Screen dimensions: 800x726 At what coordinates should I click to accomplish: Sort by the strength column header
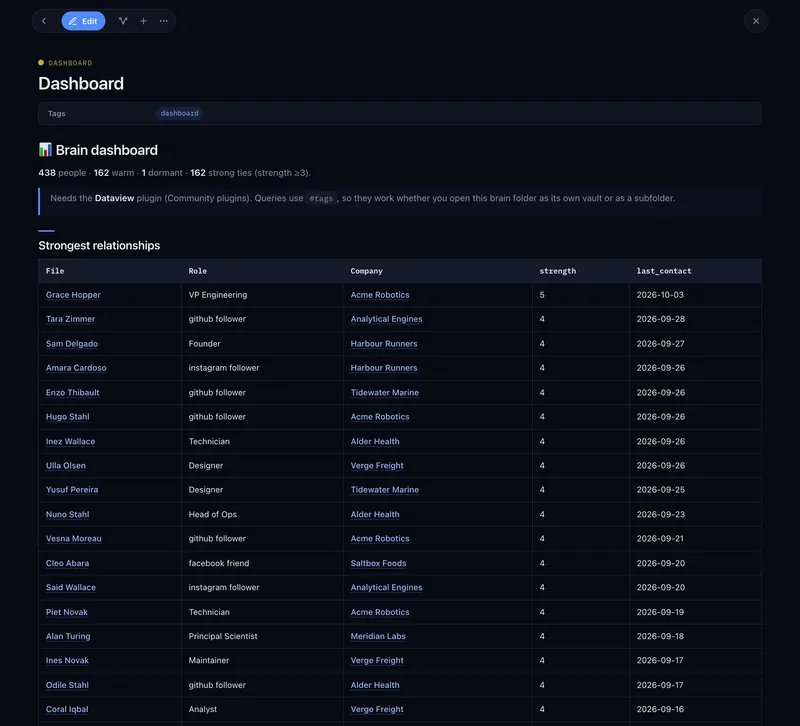pos(558,271)
